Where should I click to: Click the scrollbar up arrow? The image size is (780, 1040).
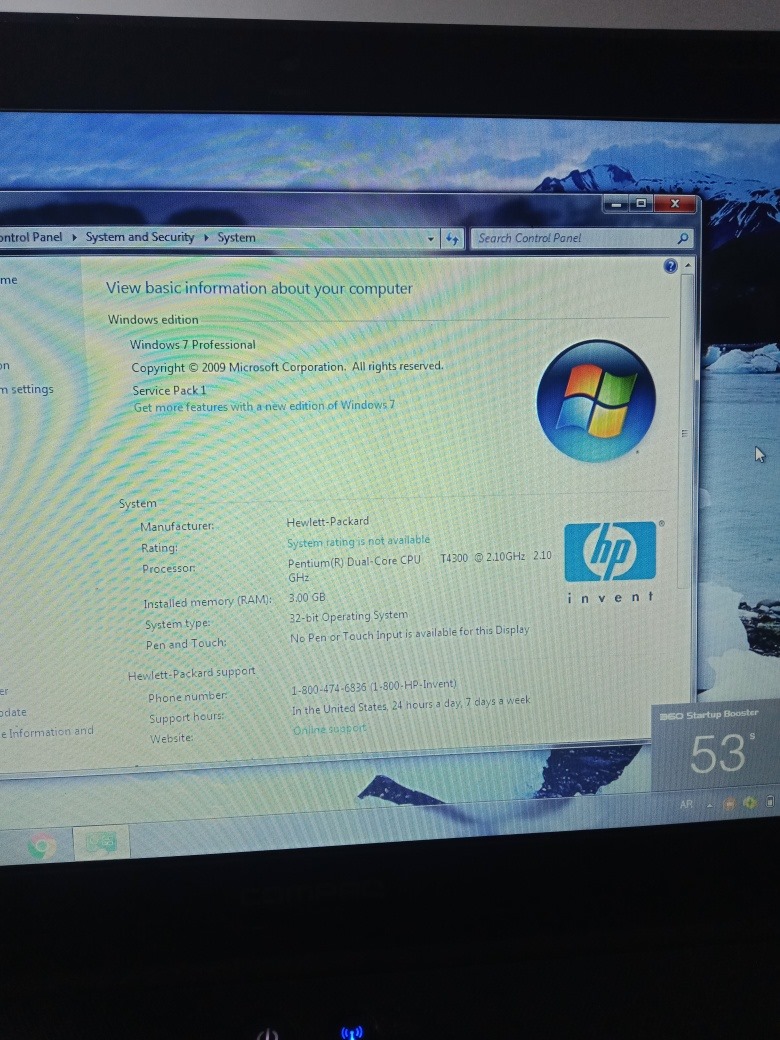coord(687,265)
